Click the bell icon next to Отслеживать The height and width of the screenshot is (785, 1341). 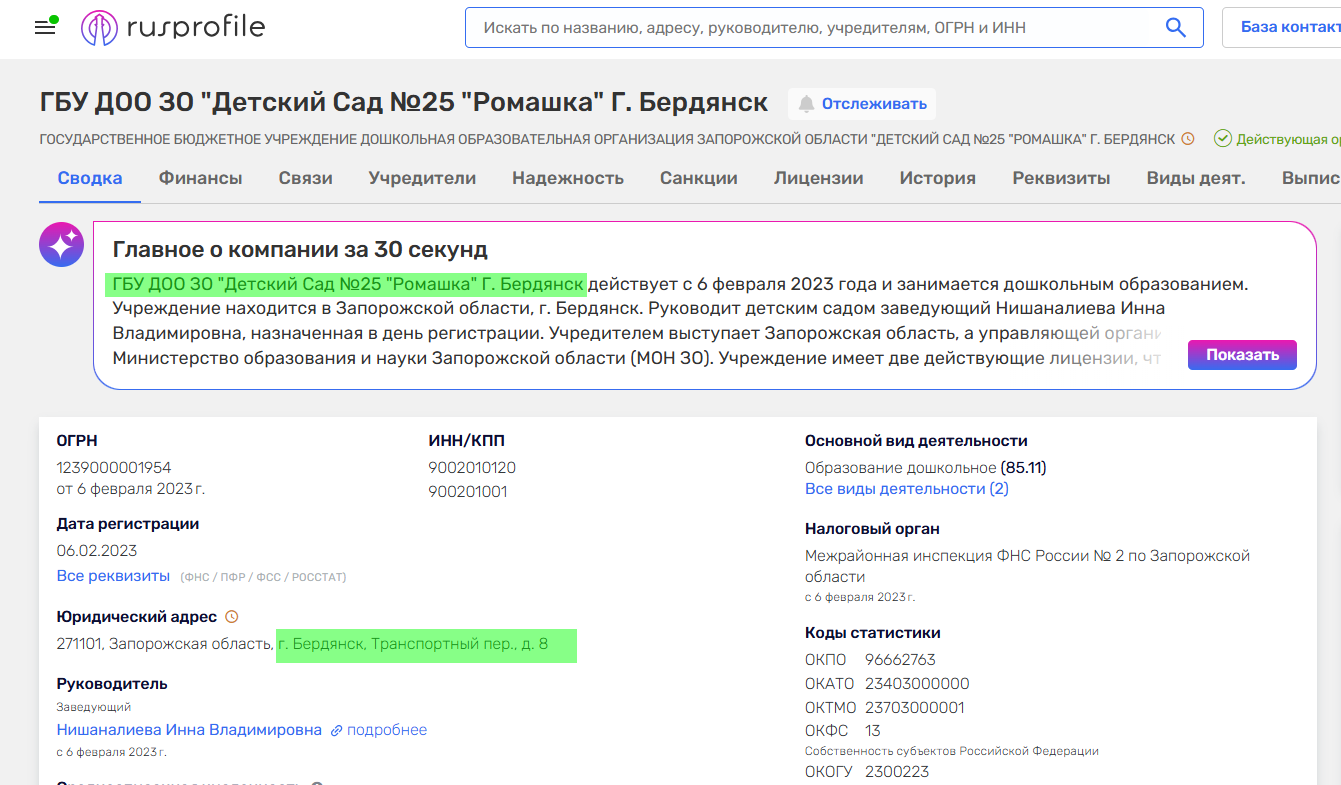[x=806, y=104]
